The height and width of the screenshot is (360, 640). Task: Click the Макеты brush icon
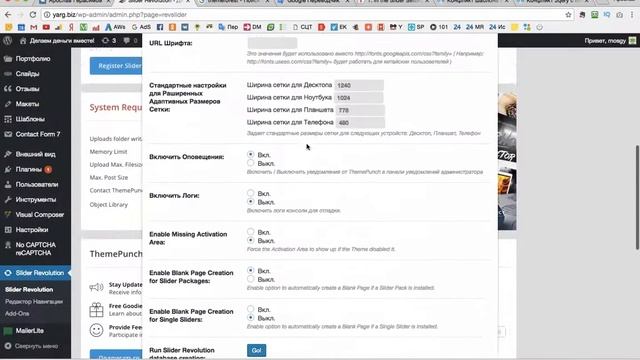click(8, 104)
